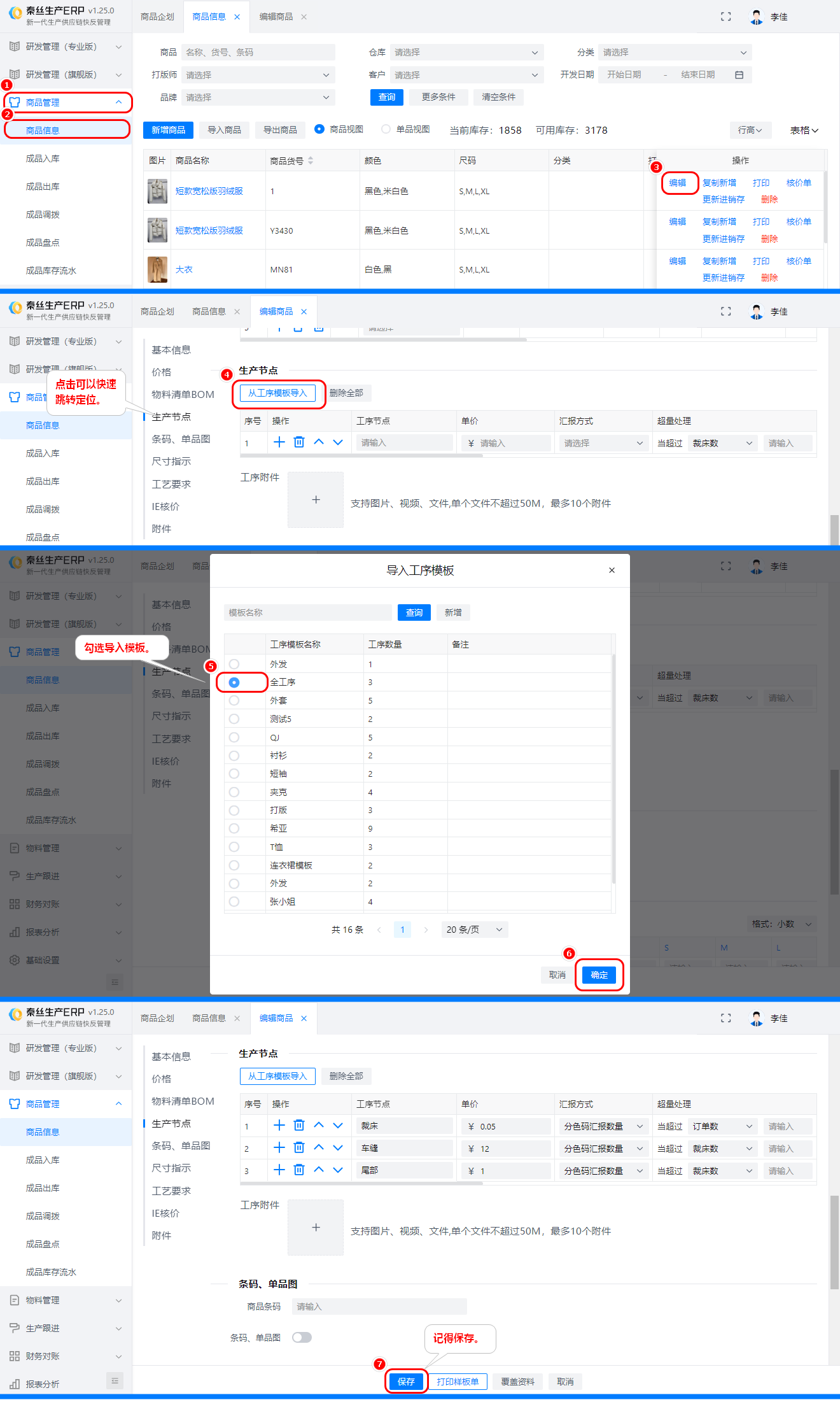Image resolution: width=840 pixels, height=1402 pixels.
Task: Click the 导入商品 button
Action: 224,130
